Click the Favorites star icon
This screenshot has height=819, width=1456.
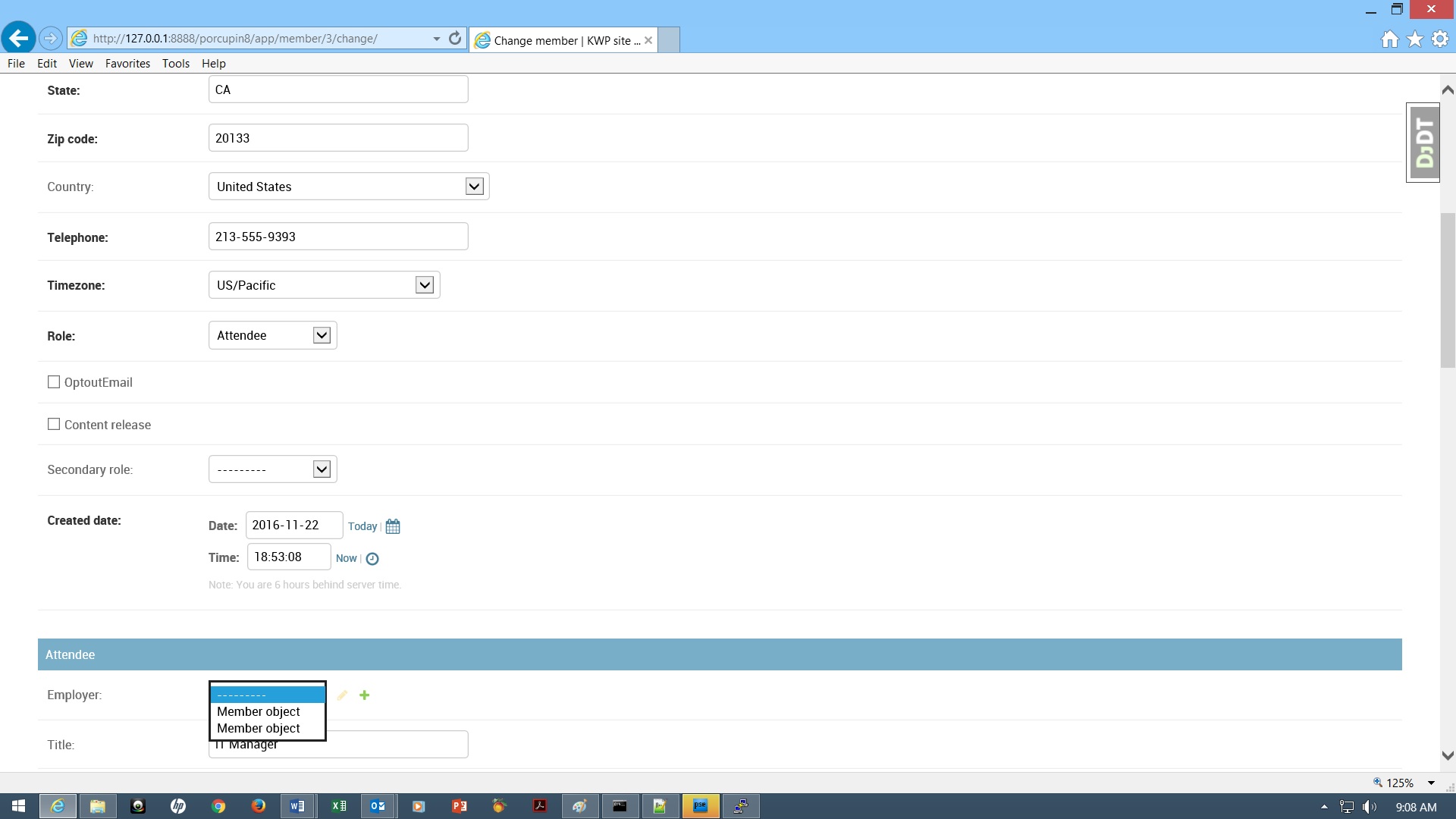1414,39
